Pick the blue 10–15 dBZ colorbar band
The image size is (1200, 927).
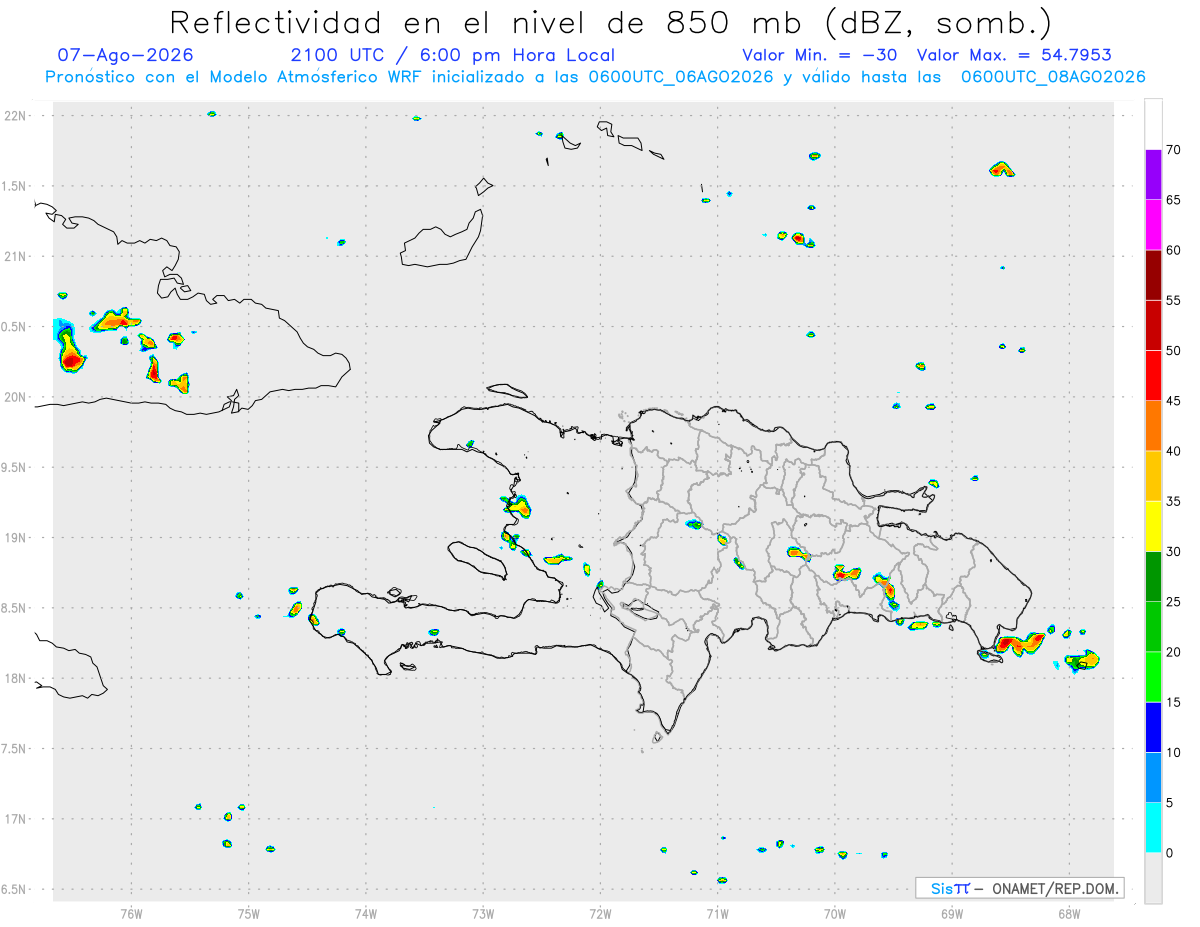coord(1153,727)
